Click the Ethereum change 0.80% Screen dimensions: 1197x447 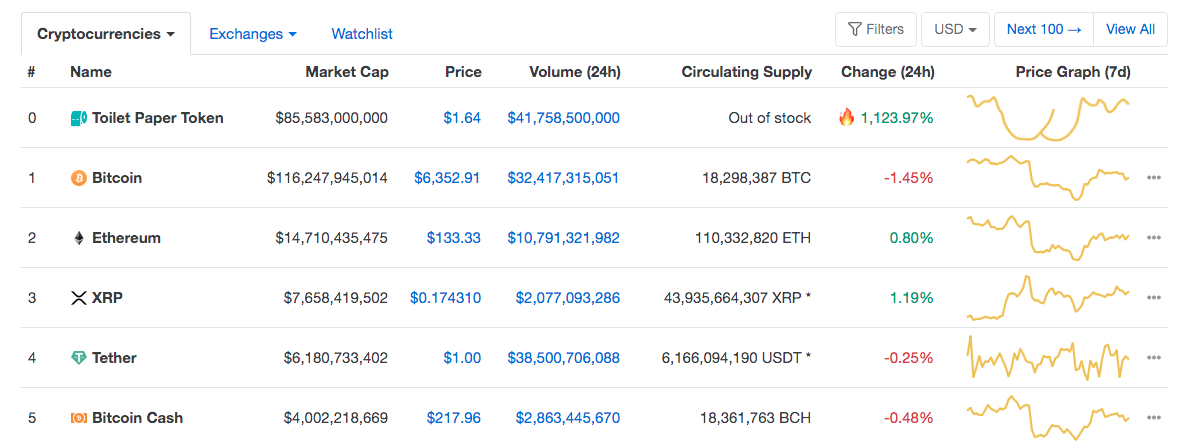(x=911, y=238)
